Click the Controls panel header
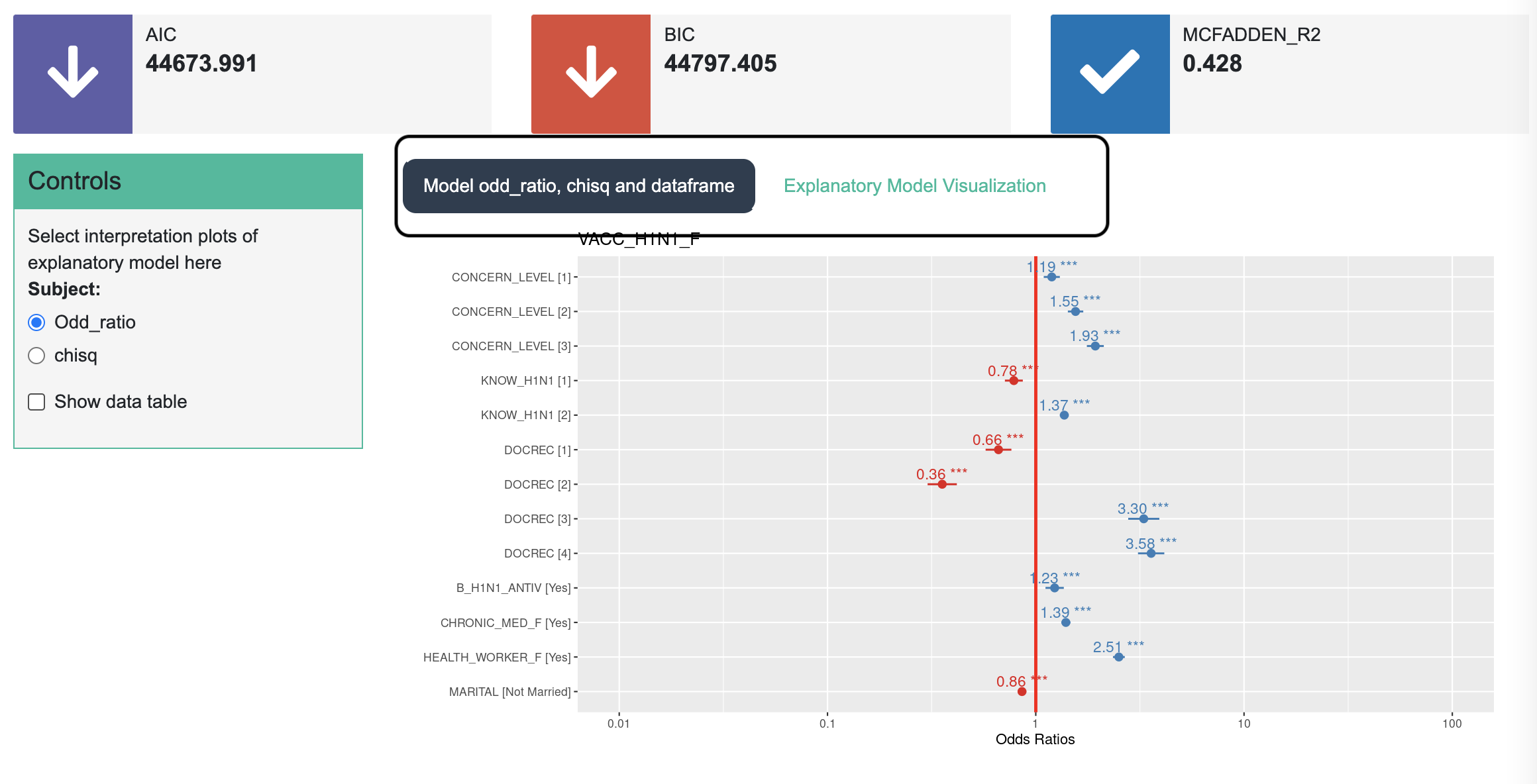 [x=188, y=181]
